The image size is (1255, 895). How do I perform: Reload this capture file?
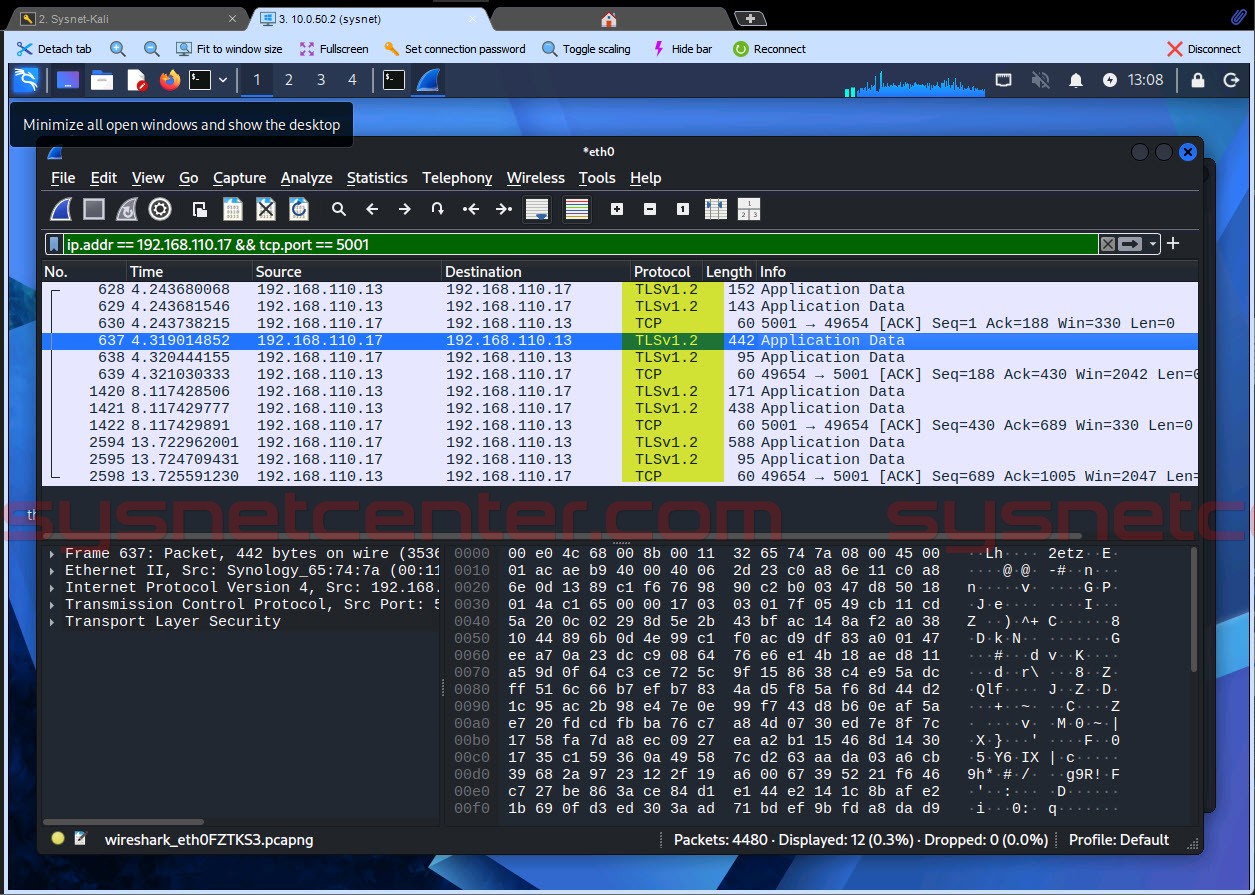pyautogui.click(x=299, y=209)
